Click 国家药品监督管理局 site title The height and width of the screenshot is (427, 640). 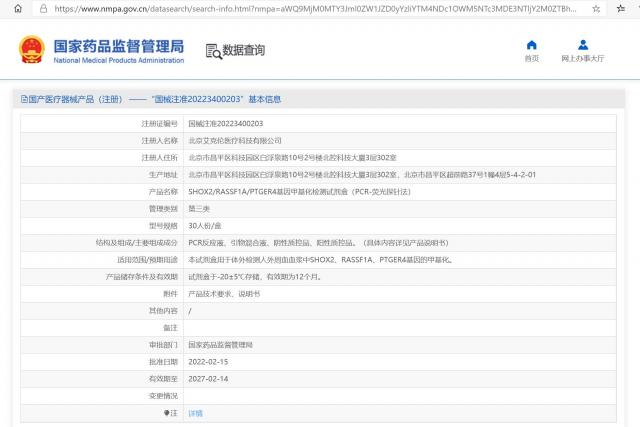[x=119, y=46]
